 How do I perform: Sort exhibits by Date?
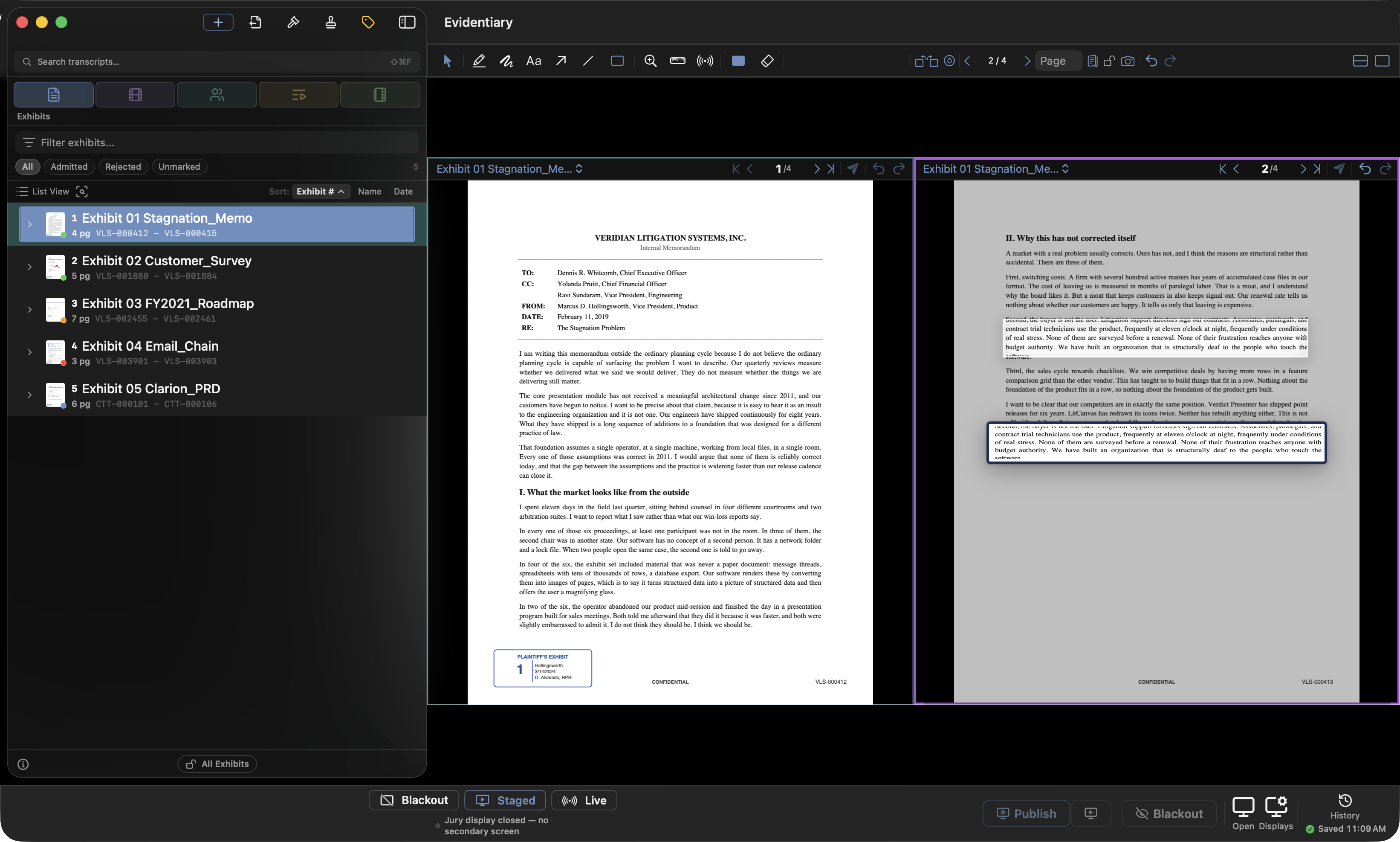(403, 192)
